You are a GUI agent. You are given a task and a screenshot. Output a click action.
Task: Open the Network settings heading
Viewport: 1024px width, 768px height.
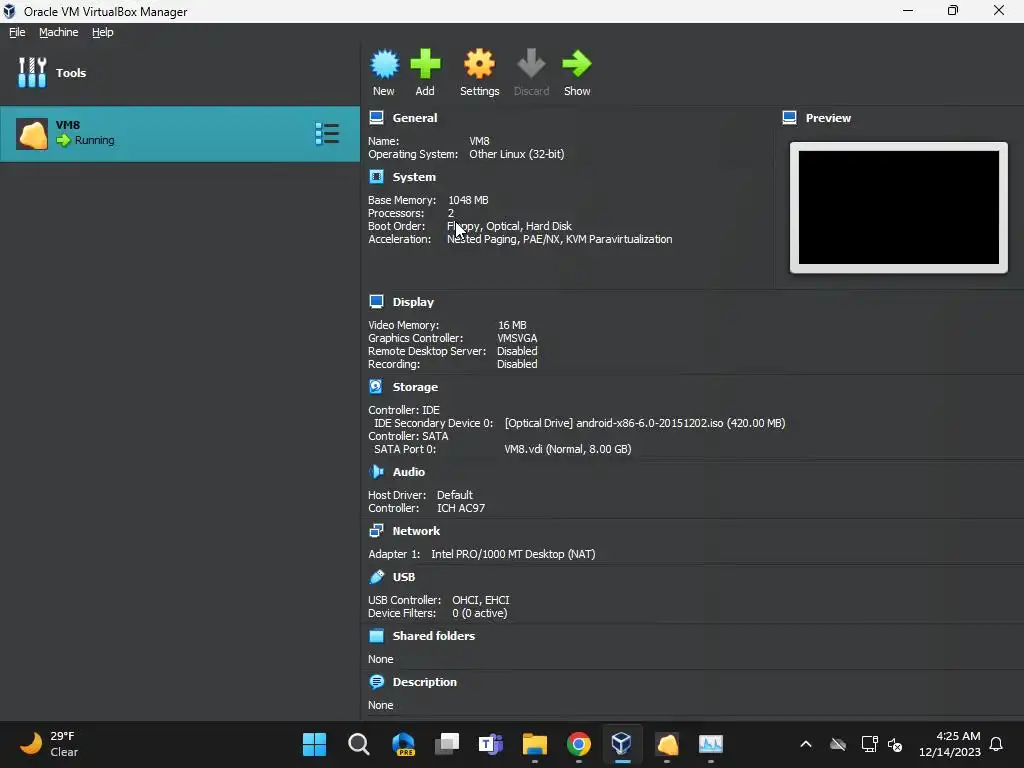(416, 531)
